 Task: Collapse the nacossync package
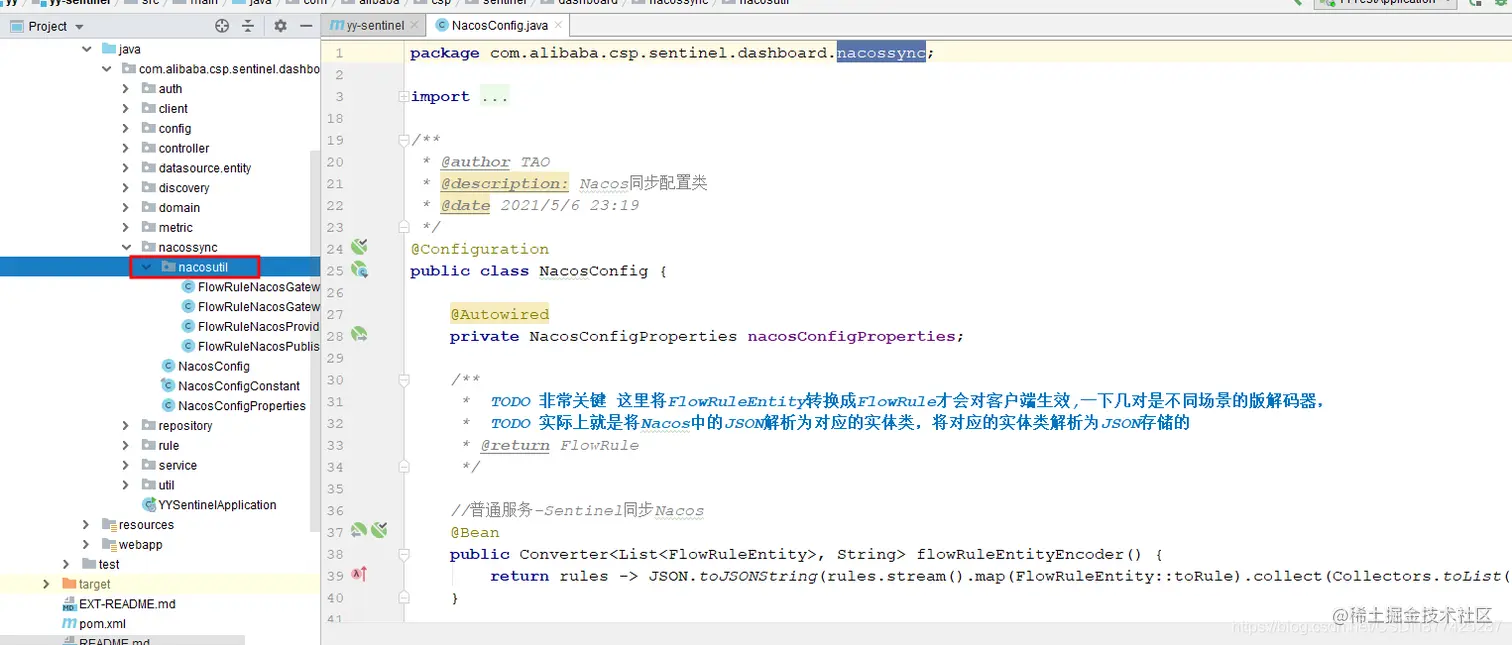click(125, 247)
